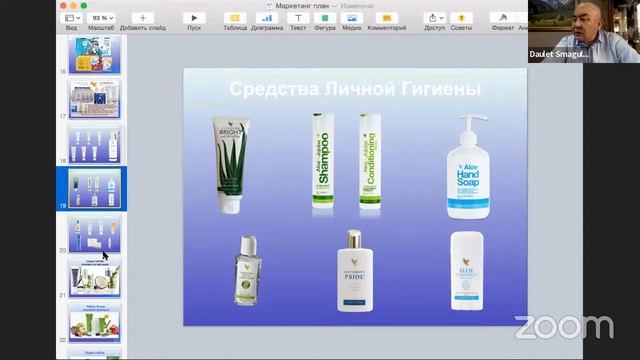The image size is (640, 360).
Task: Click the document title Маркетинг план
Action: 302,6
